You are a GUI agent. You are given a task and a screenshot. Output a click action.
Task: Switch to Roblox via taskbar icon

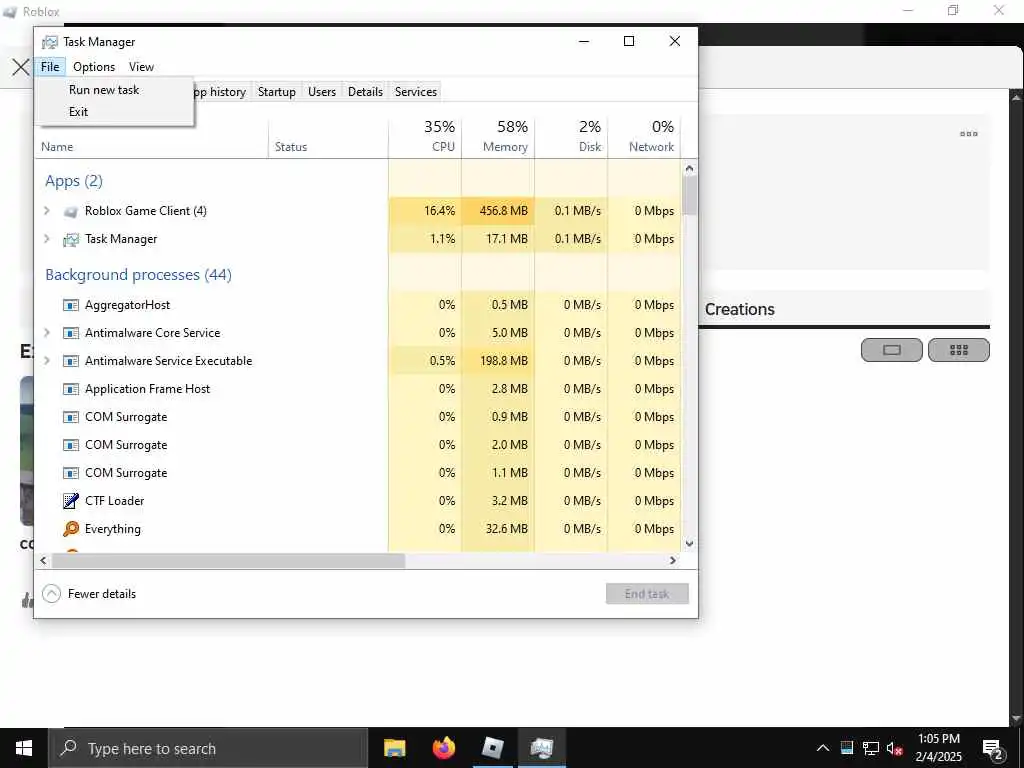click(x=492, y=748)
